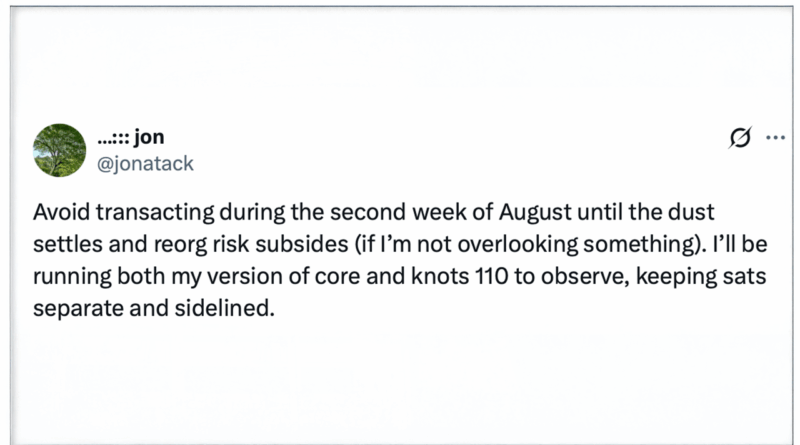
Task: Click the text 'knots 110' in the tweet
Action: click(x=460, y=276)
